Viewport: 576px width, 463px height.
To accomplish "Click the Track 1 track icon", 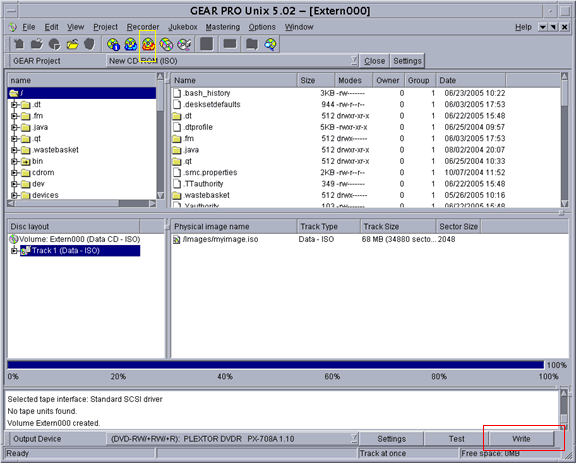I will (25, 251).
